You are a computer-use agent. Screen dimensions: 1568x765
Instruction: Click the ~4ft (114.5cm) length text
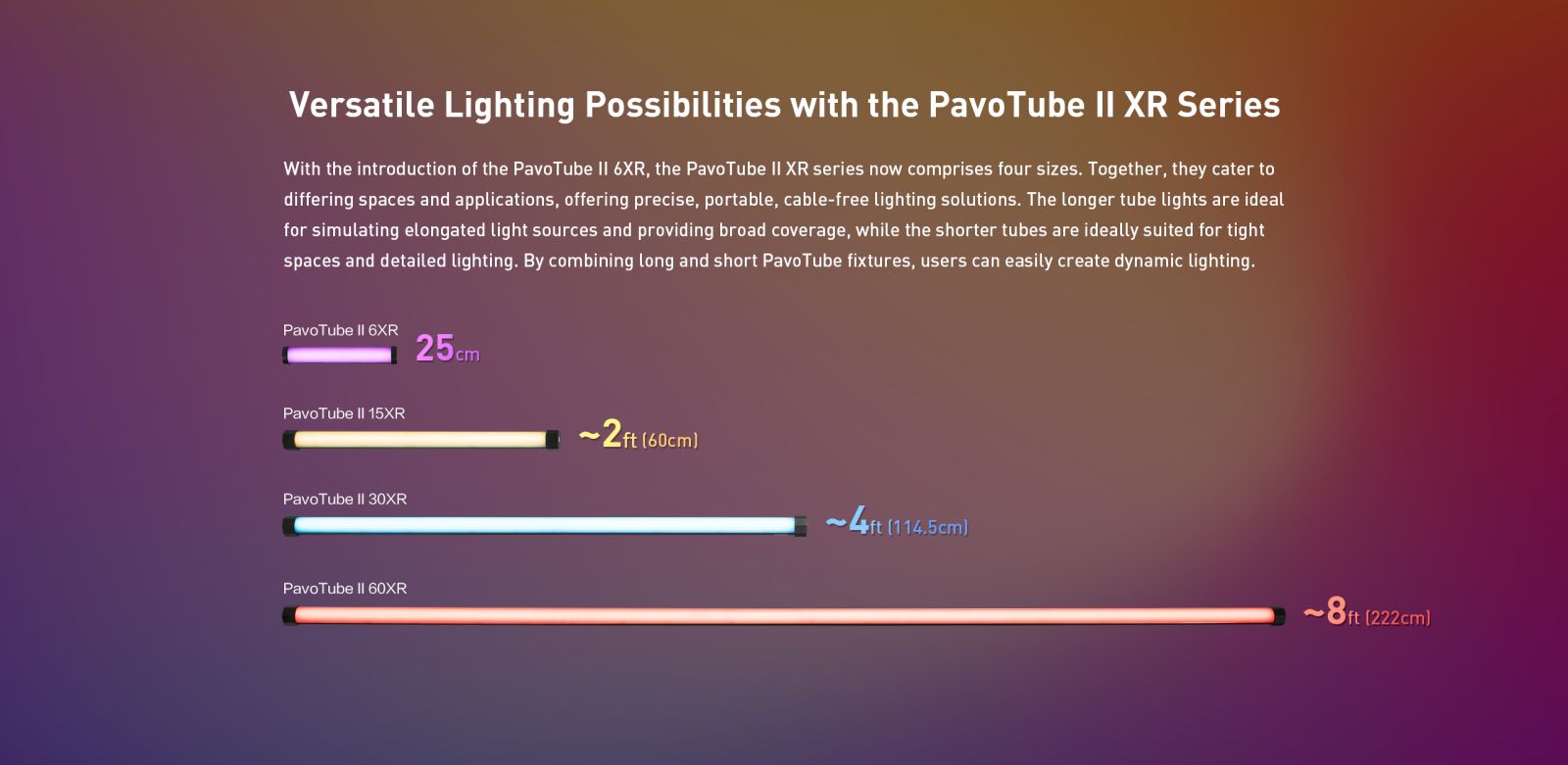(897, 521)
